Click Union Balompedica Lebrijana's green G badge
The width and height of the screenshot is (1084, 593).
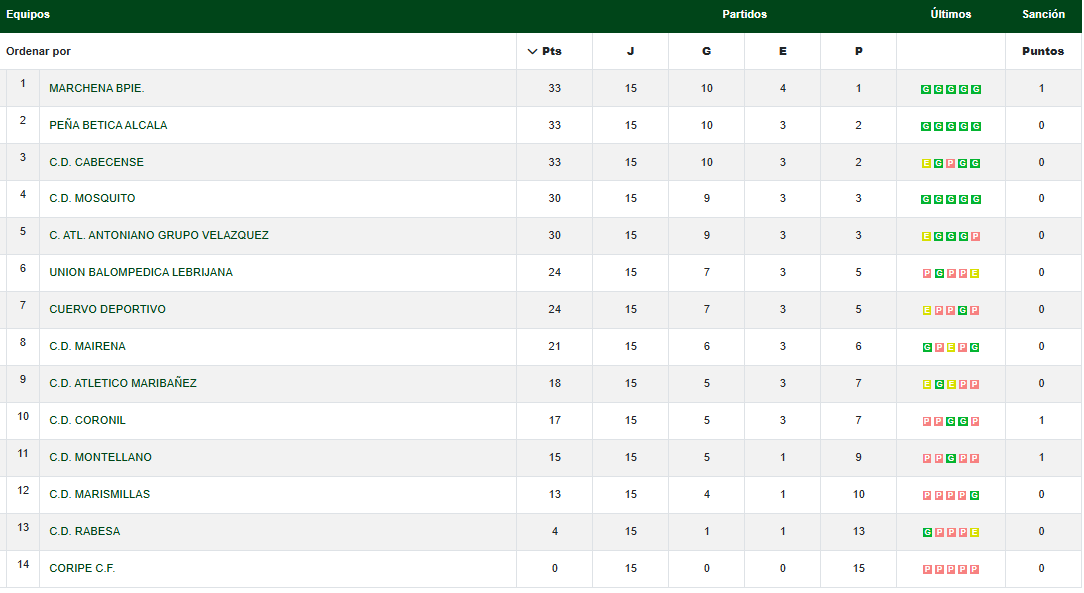(x=939, y=274)
